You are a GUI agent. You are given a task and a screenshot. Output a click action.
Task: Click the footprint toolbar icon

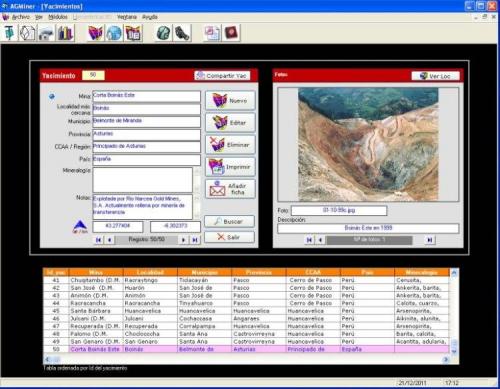click(x=182, y=33)
